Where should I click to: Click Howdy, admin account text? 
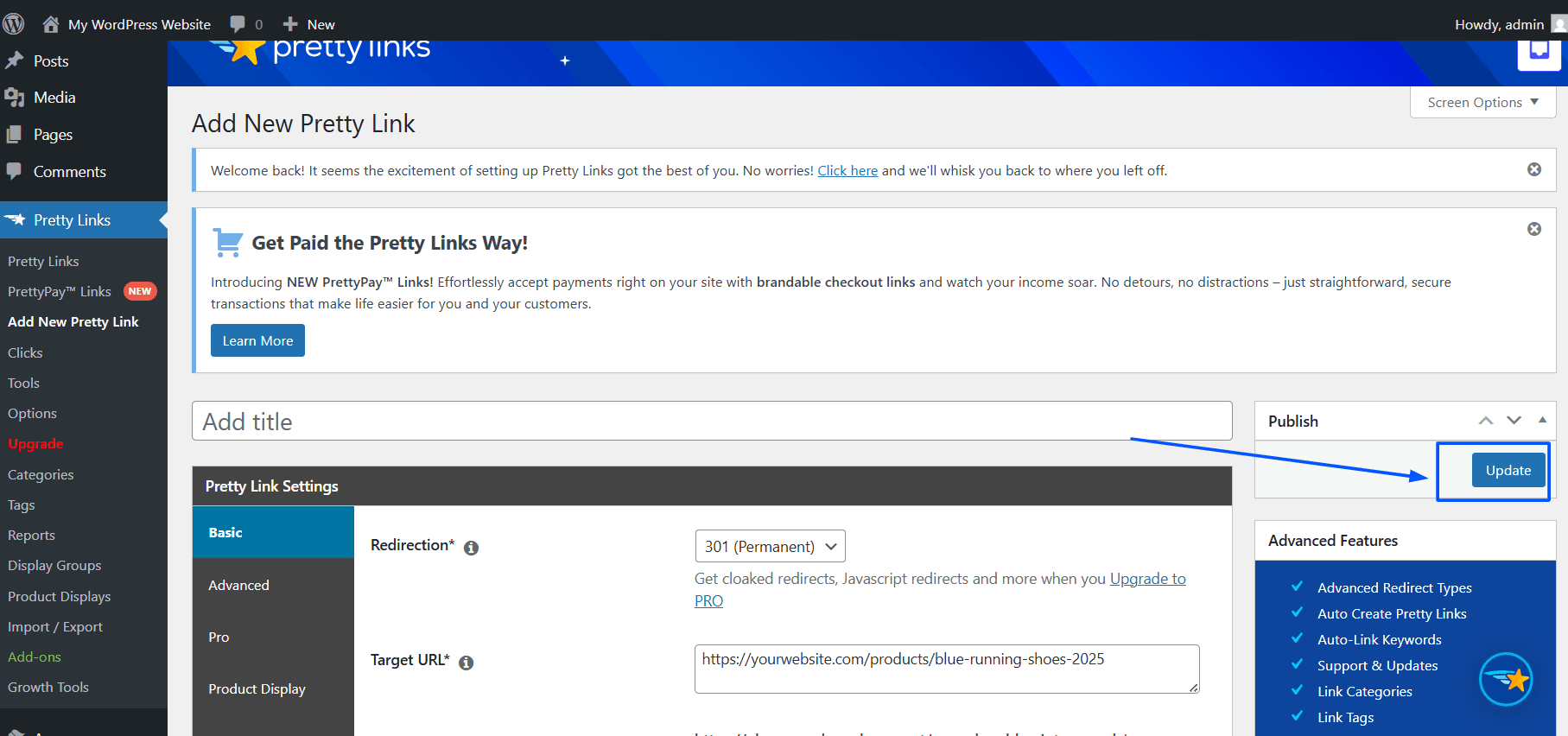(x=1499, y=24)
